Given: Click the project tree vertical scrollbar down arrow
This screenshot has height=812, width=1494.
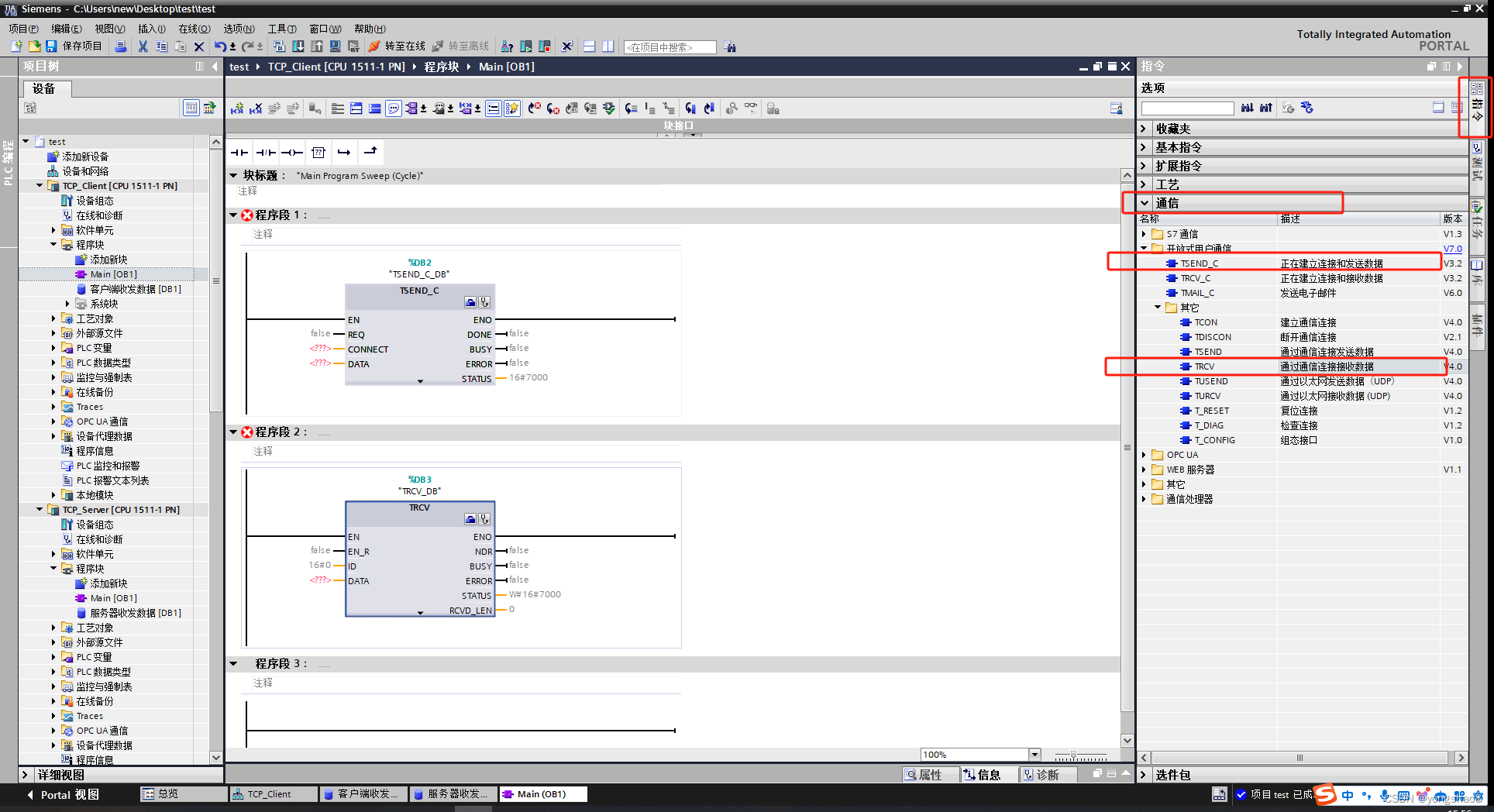Looking at the screenshot, I should click(216, 758).
